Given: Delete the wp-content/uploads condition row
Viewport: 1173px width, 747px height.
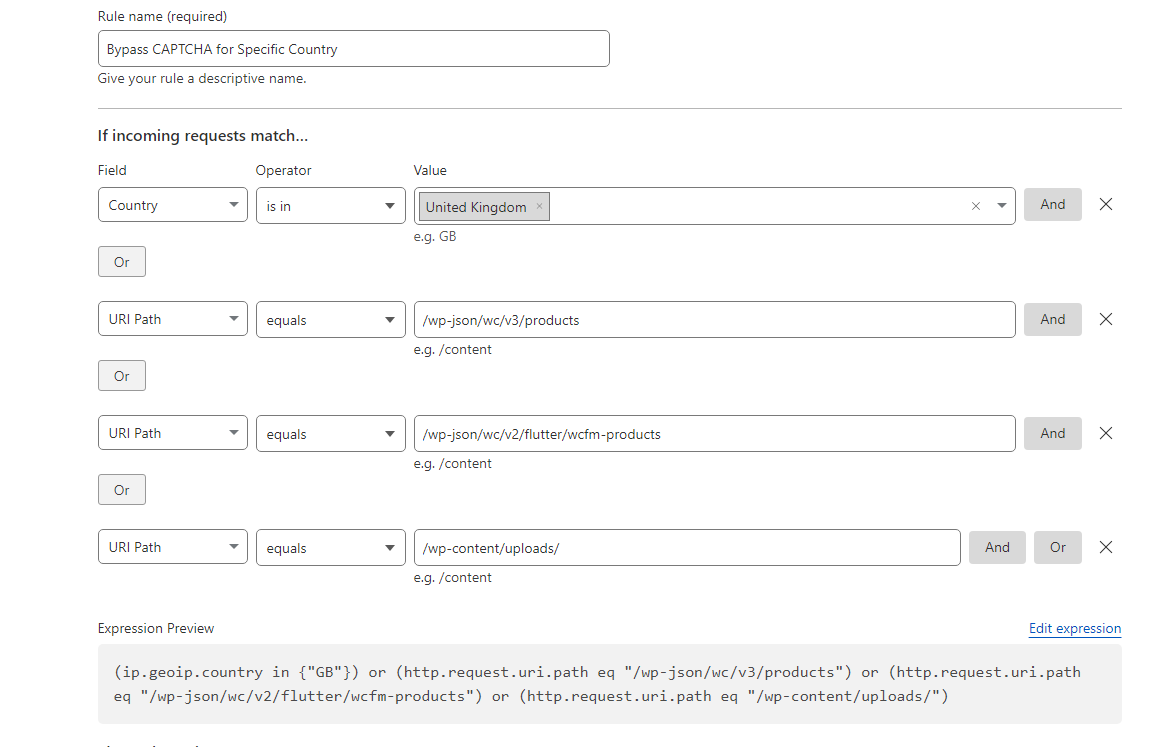Looking at the screenshot, I should [x=1105, y=547].
